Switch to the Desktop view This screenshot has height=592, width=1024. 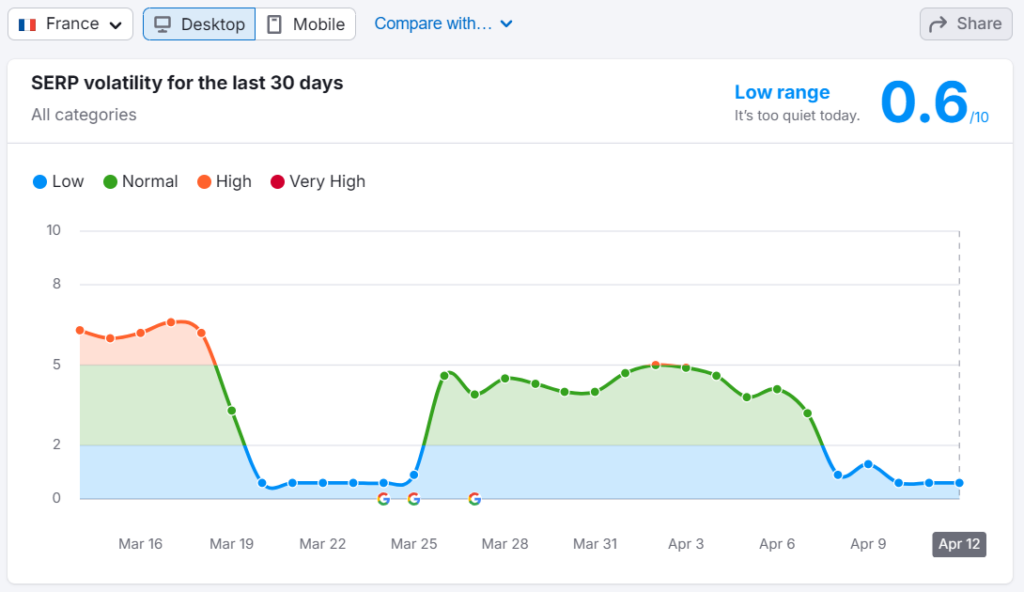[x=199, y=24]
